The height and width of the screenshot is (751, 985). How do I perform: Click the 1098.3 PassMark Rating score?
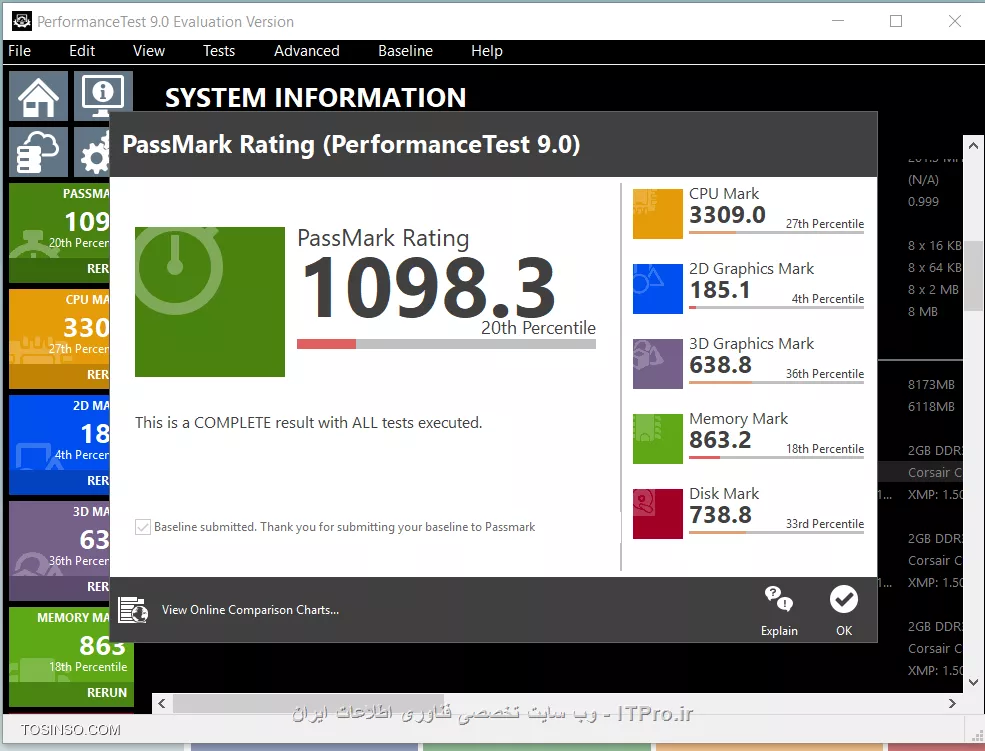429,288
